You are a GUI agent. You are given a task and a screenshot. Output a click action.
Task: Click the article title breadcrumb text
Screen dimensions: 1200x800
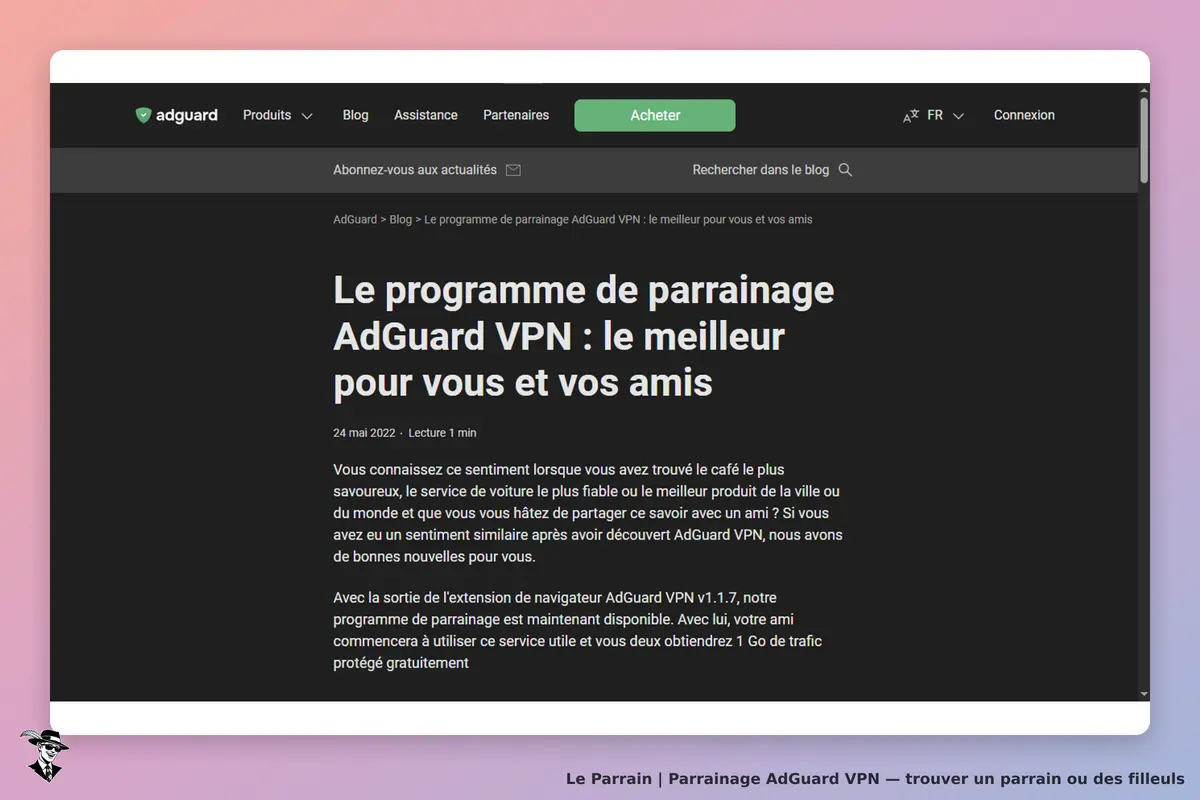tap(618, 219)
